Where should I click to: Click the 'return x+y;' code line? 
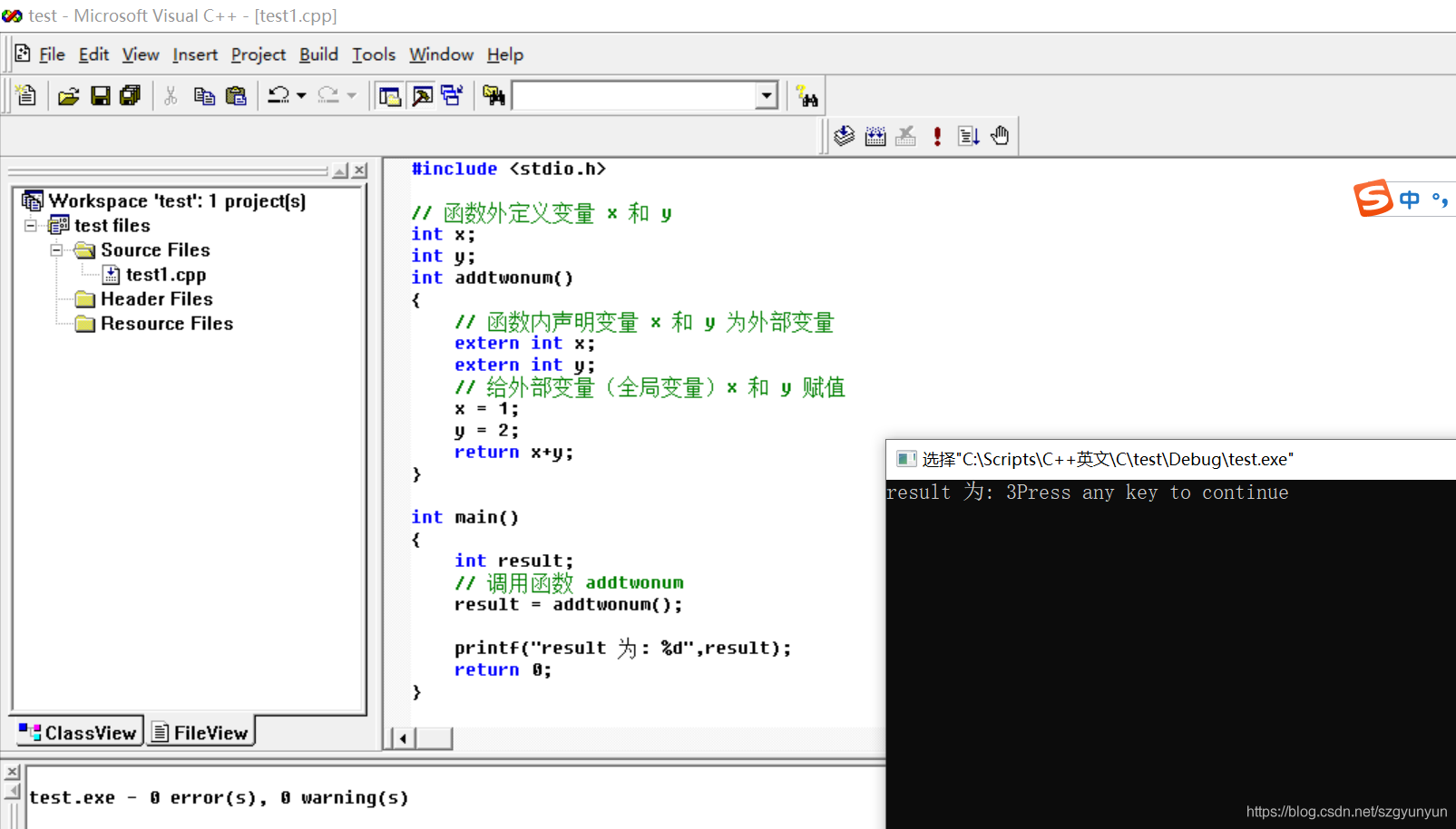[x=513, y=452]
